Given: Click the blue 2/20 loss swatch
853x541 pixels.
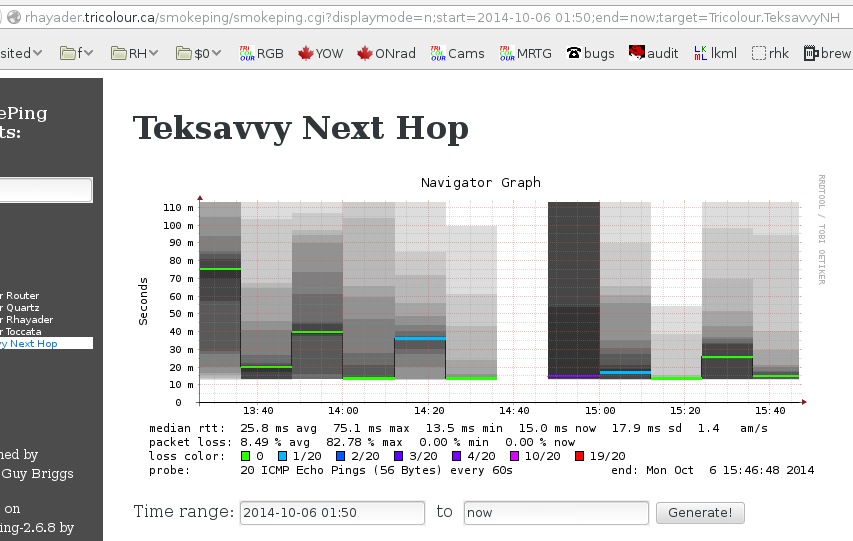Looking at the screenshot, I should [341, 456].
